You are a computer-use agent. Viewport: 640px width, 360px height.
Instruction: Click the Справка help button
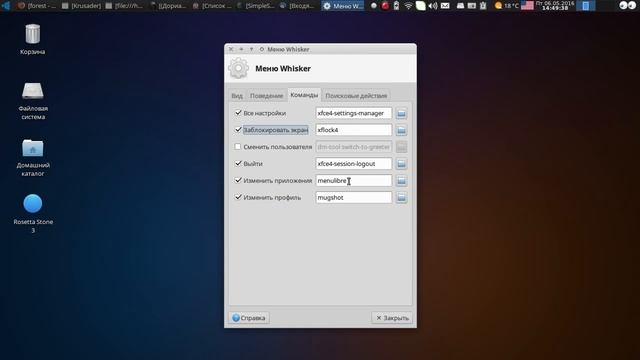[249, 318]
